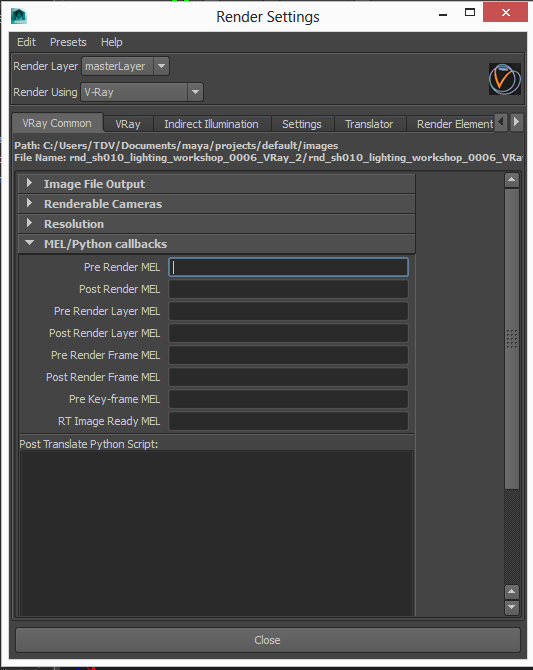Minimize the Render Settings window
Image resolution: width=533 pixels, height=670 pixels.
coord(443,14)
